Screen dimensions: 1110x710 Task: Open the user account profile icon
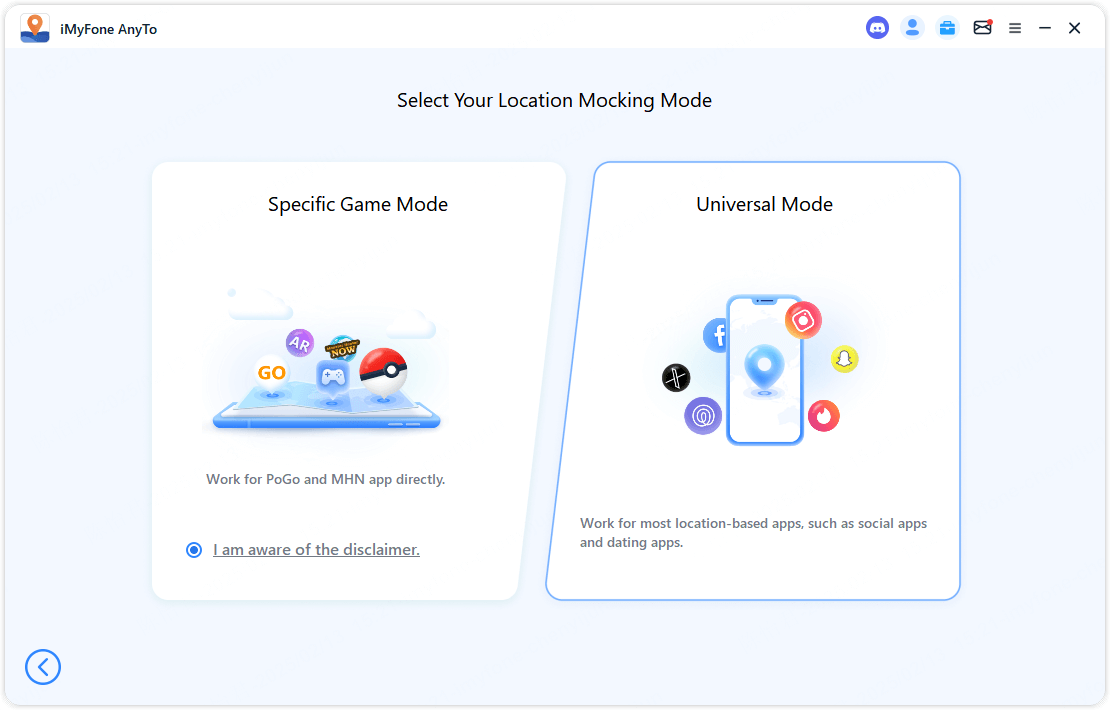[912, 28]
